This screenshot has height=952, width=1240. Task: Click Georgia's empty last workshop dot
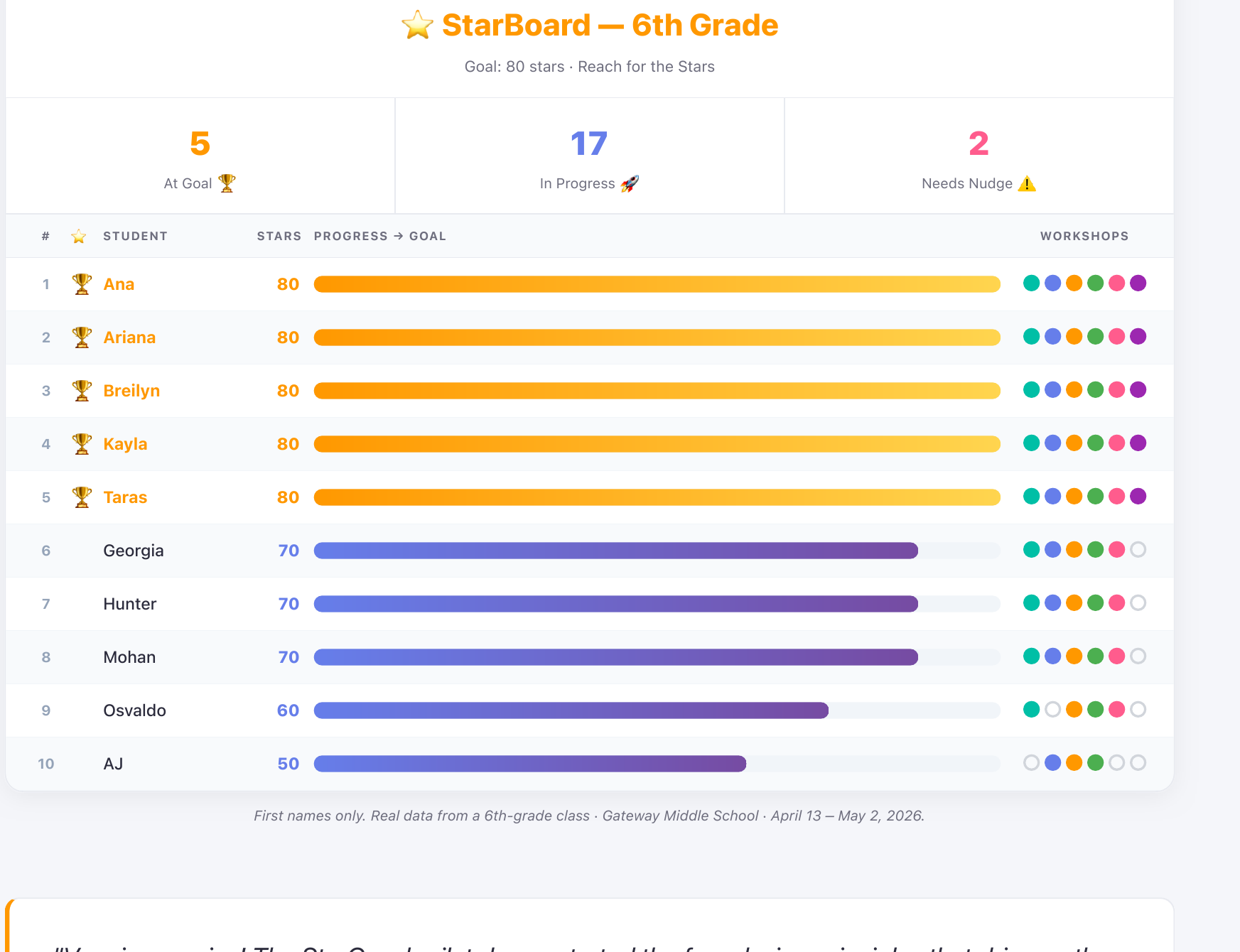[1138, 549]
